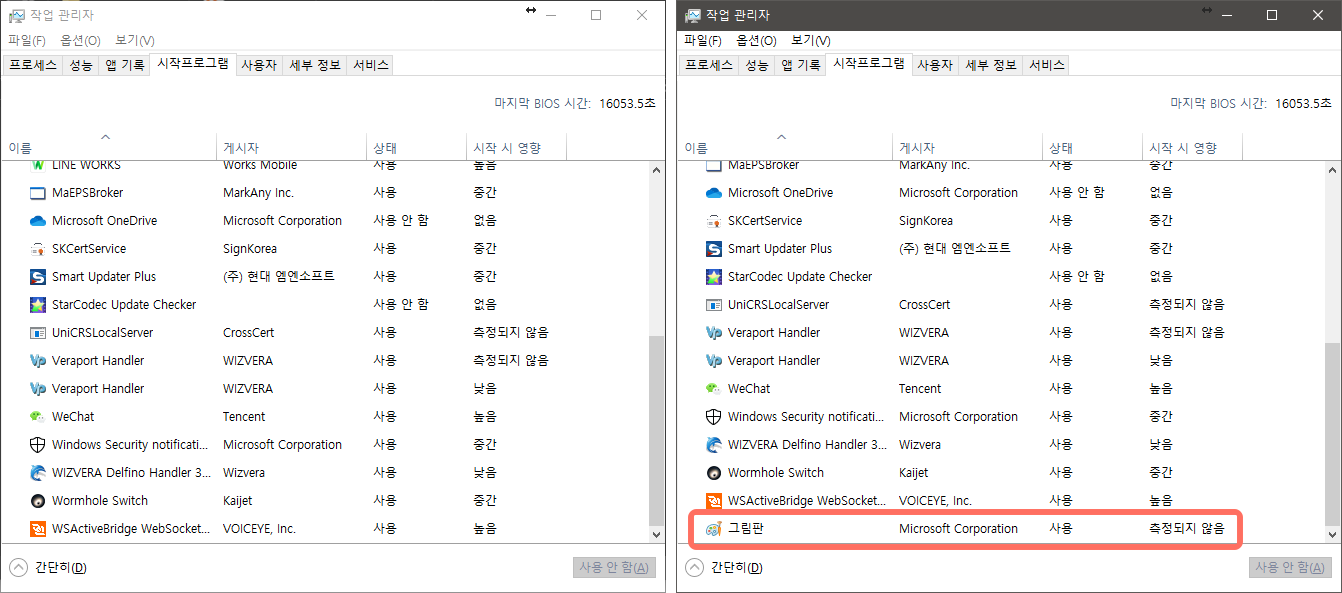Click VOICEYE, Inc. publisher in left window
1342x593 pixels.
point(259,529)
